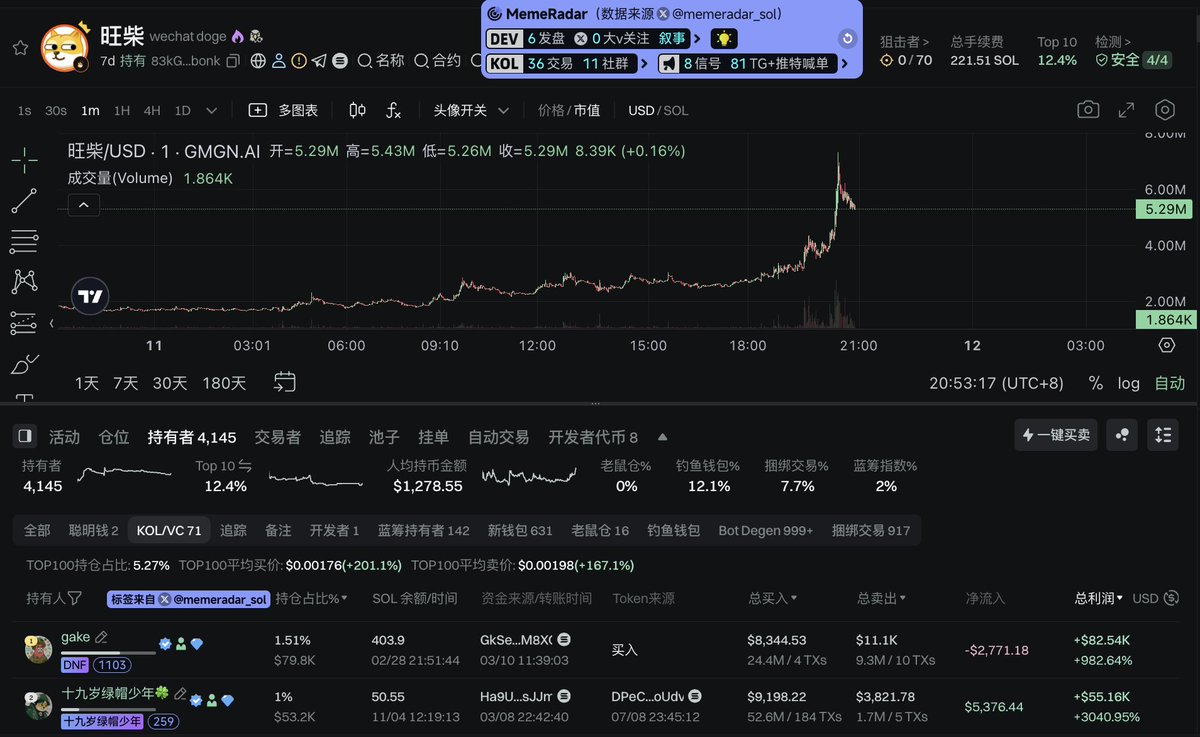The height and width of the screenshot is (737, 1200).
Task: Switch currency to SOL
Action: (x=676, y=110)
